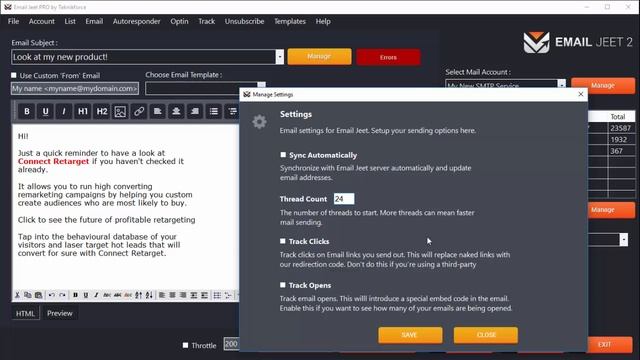This screenshot has width=640, height=360.
Task: Click the red 'Connect Retarget' text in the email body
Action: click(53, 161)
